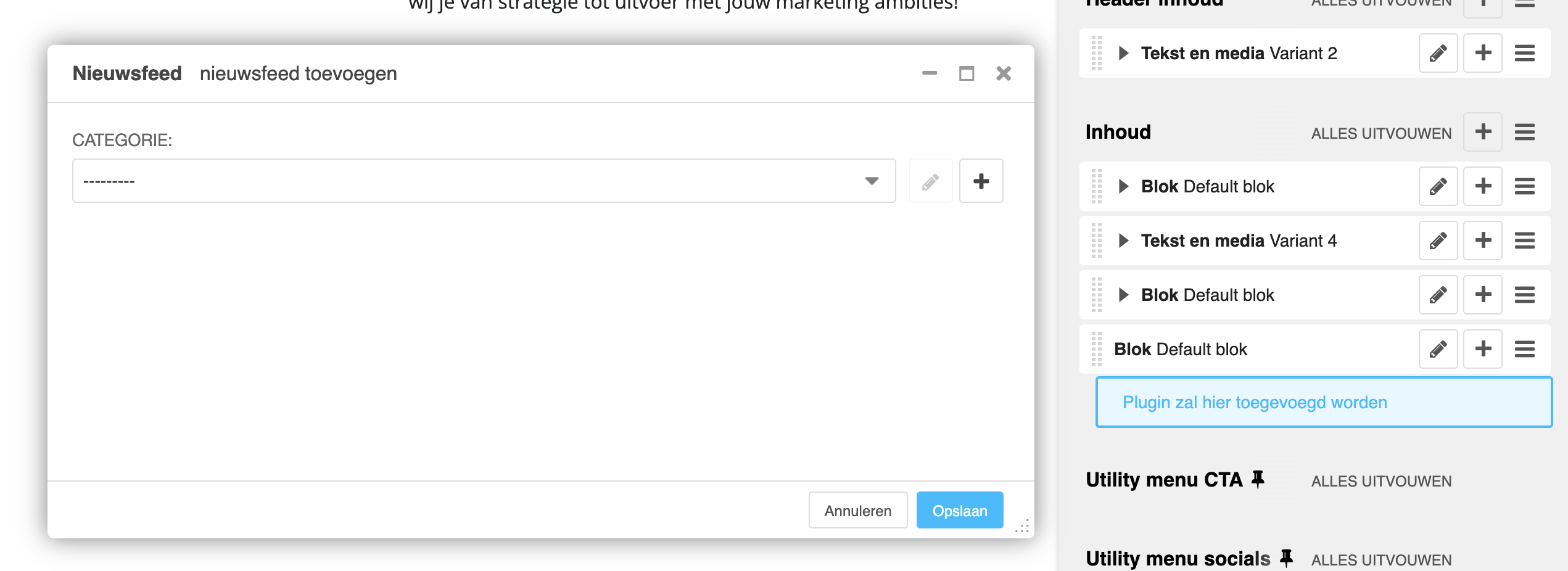Click Alles uitvouwen for Utility menu CTA
The image size is (1568, 571).
(1381, 482)
